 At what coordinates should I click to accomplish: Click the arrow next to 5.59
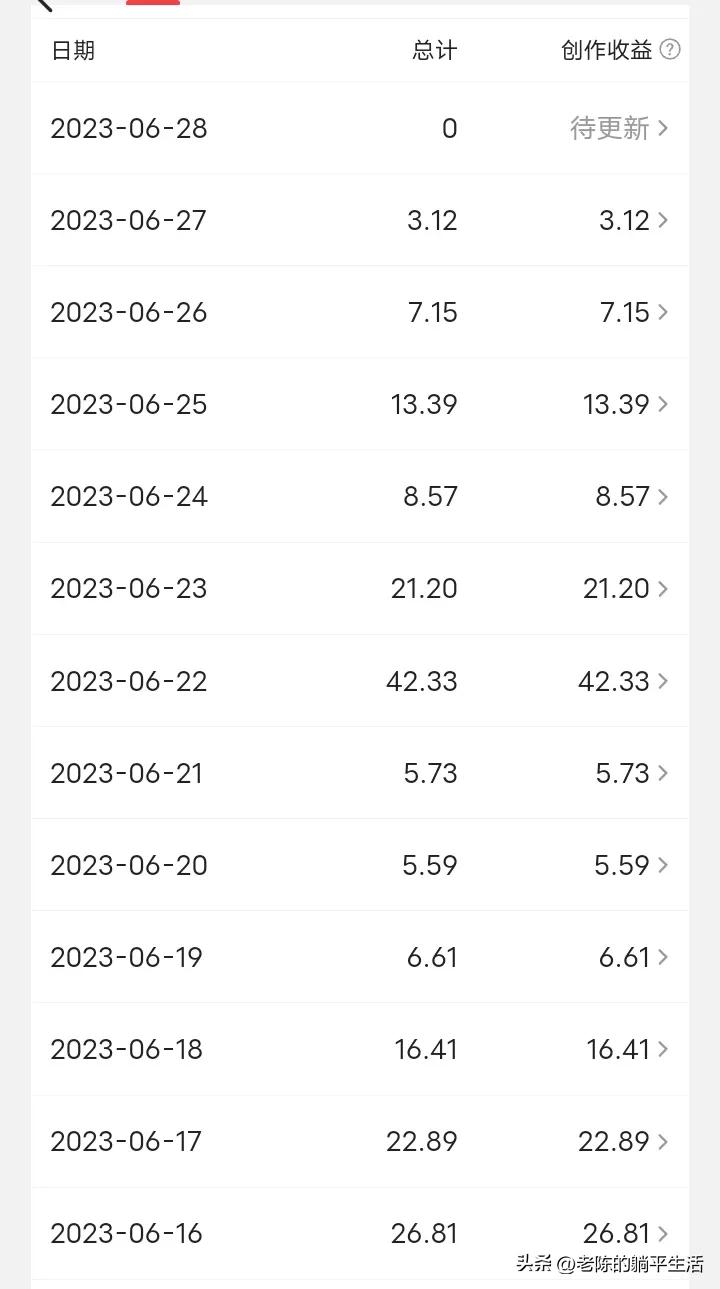pyautogui.click(x=664, y=865)
